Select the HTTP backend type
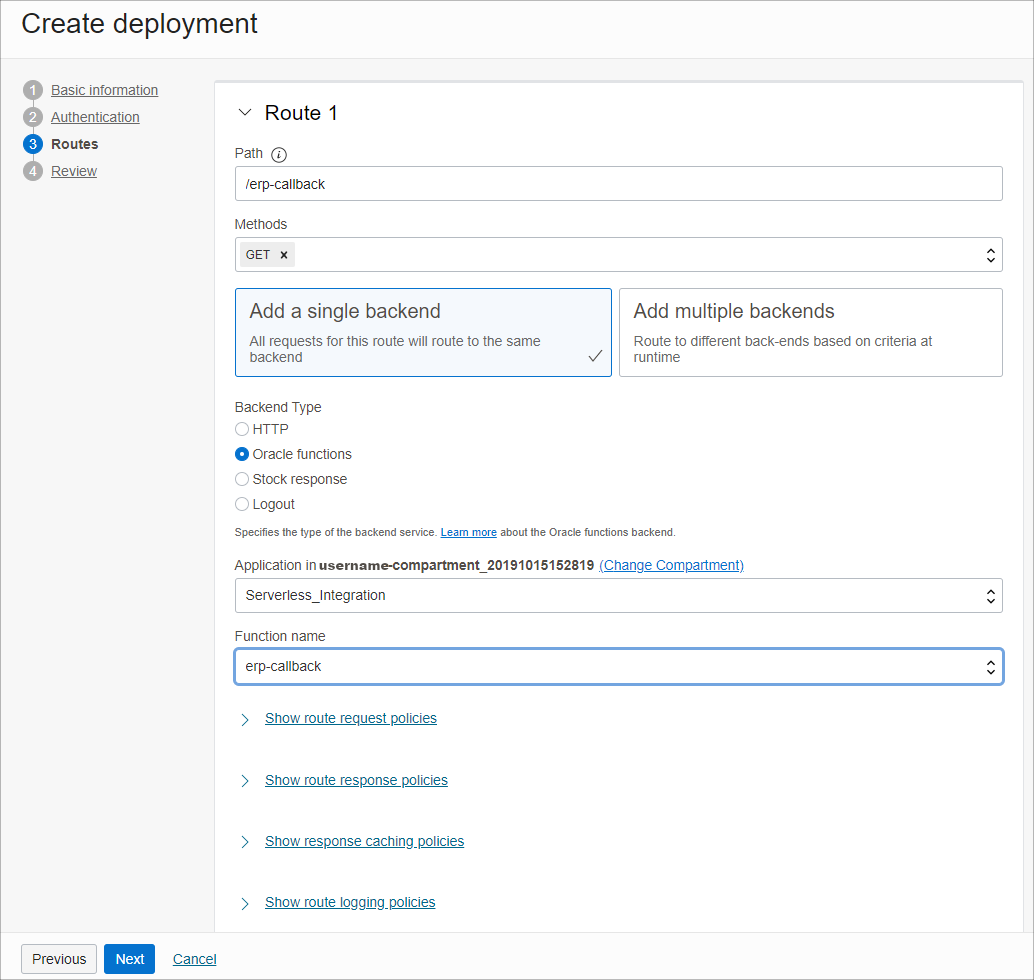Image resolution: width=1034 pixels, height=980 pixels. (241, 429)
